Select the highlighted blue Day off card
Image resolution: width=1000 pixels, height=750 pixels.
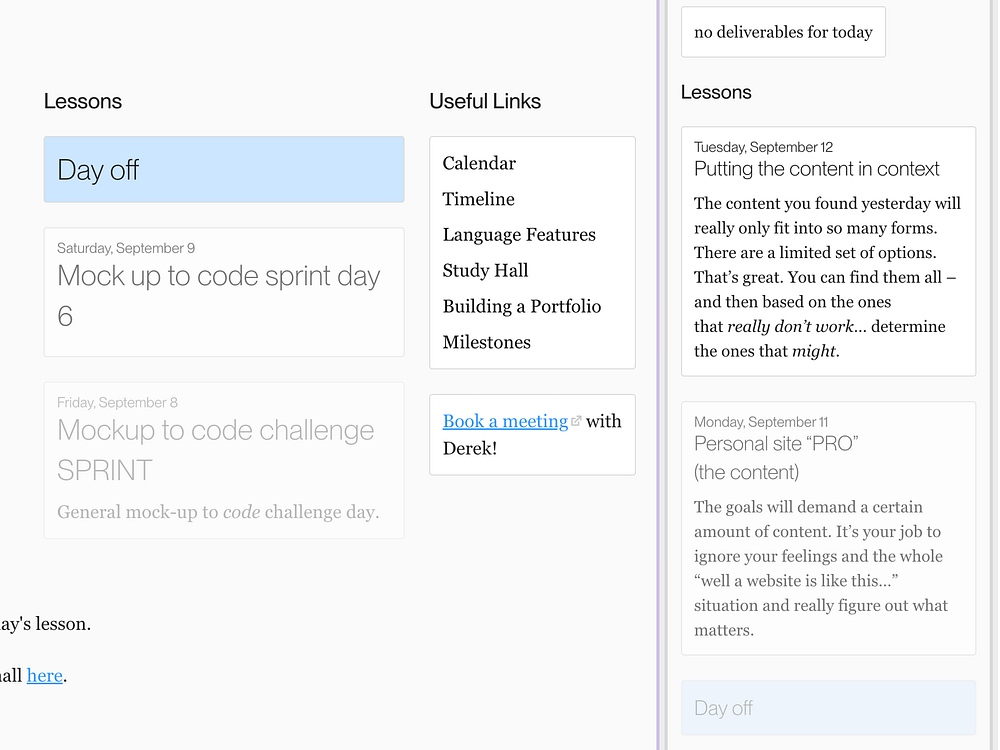[224, 170]
